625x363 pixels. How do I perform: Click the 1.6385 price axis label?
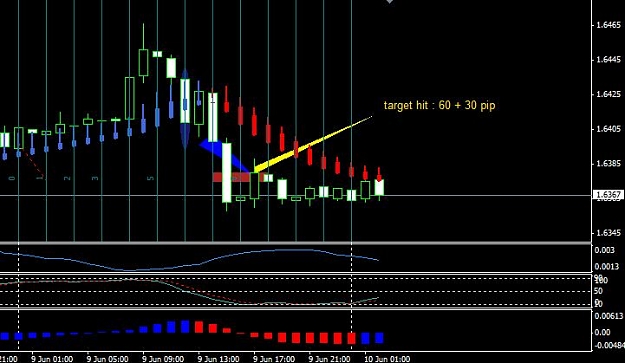pyautogui.click(x=608, y=164)
